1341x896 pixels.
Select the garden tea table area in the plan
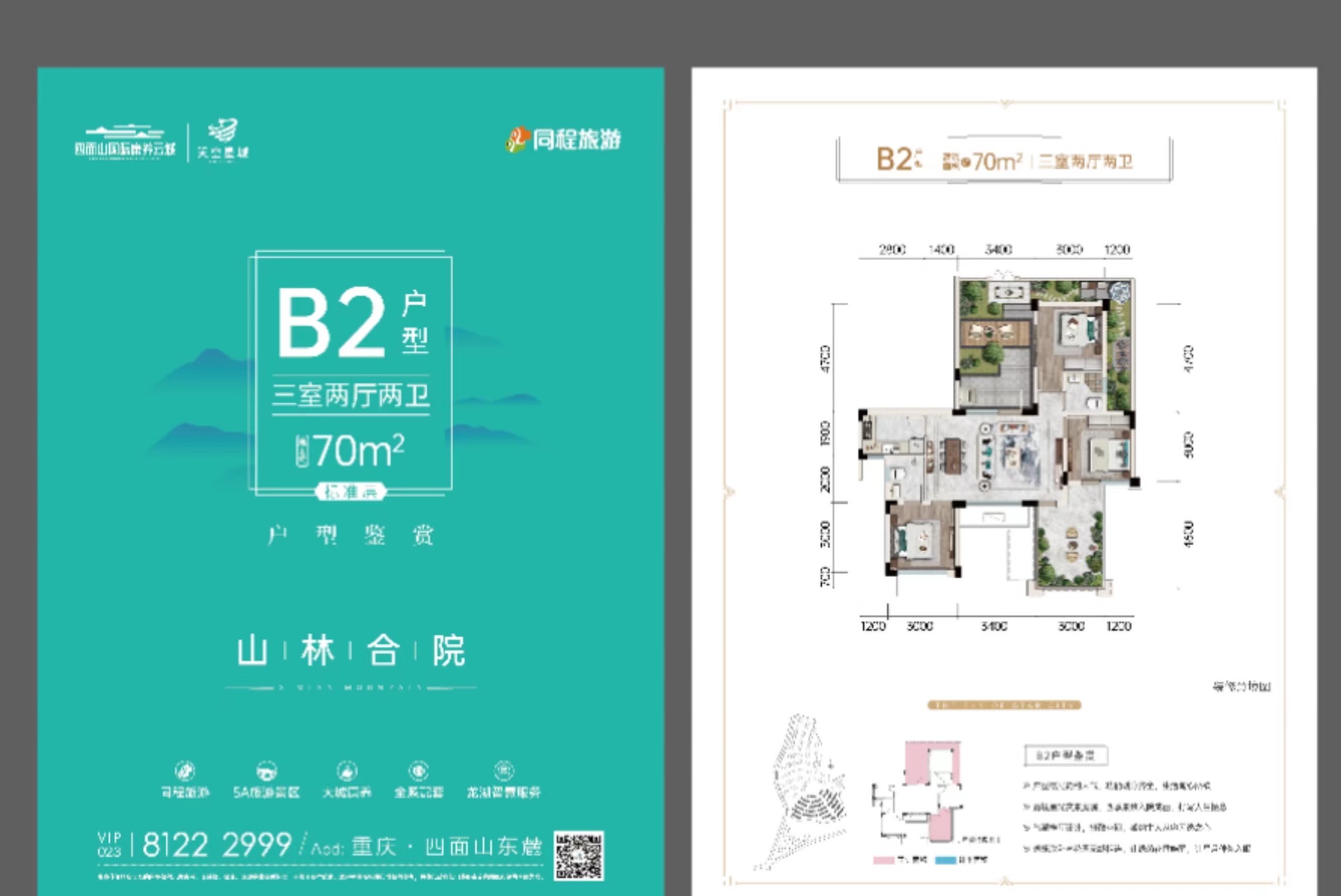[995, 332]
